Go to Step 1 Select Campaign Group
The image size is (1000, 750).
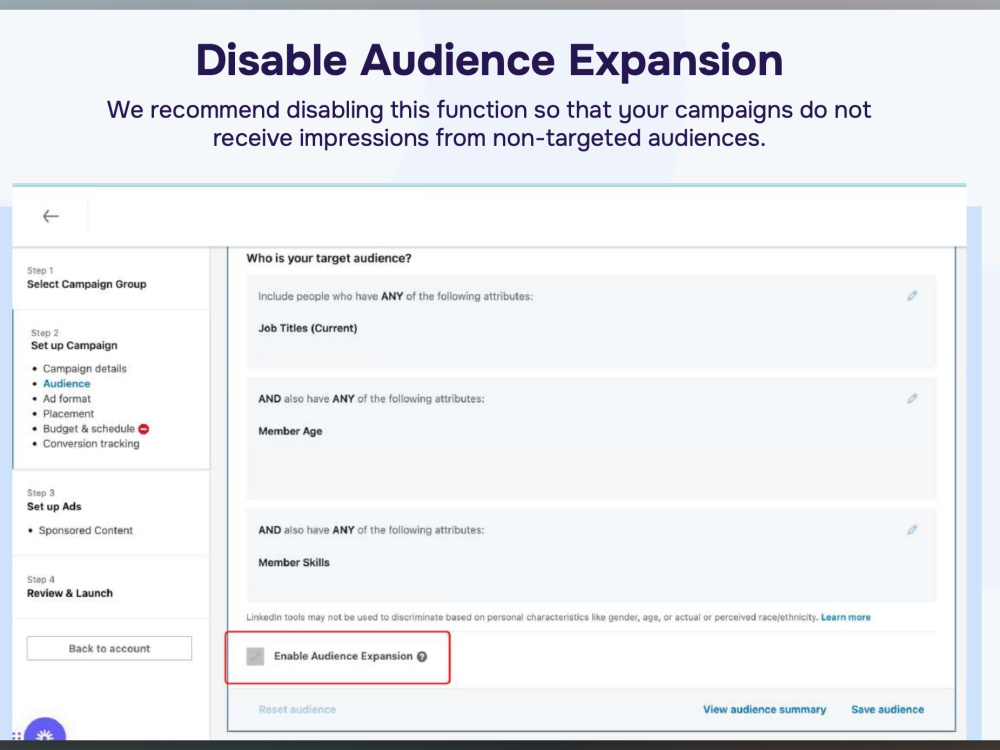click(86, 278)
